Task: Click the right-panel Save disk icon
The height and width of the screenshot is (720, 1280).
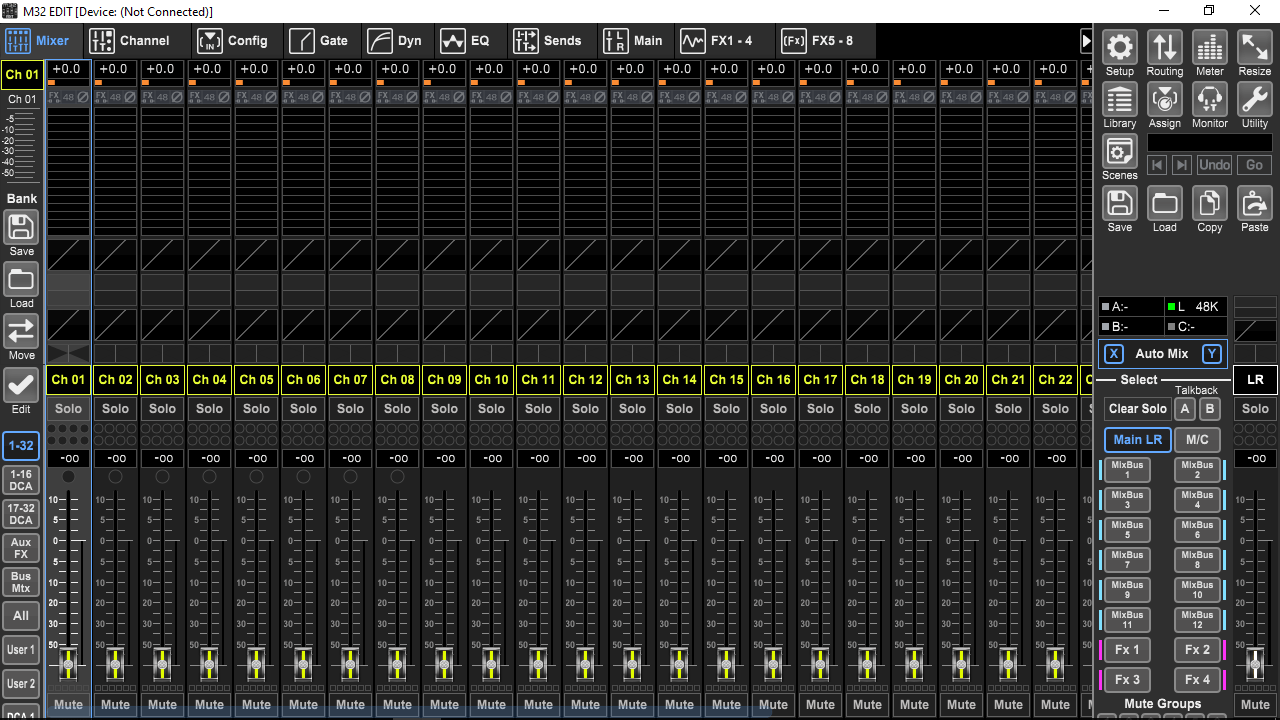Action: (1119, 203)
